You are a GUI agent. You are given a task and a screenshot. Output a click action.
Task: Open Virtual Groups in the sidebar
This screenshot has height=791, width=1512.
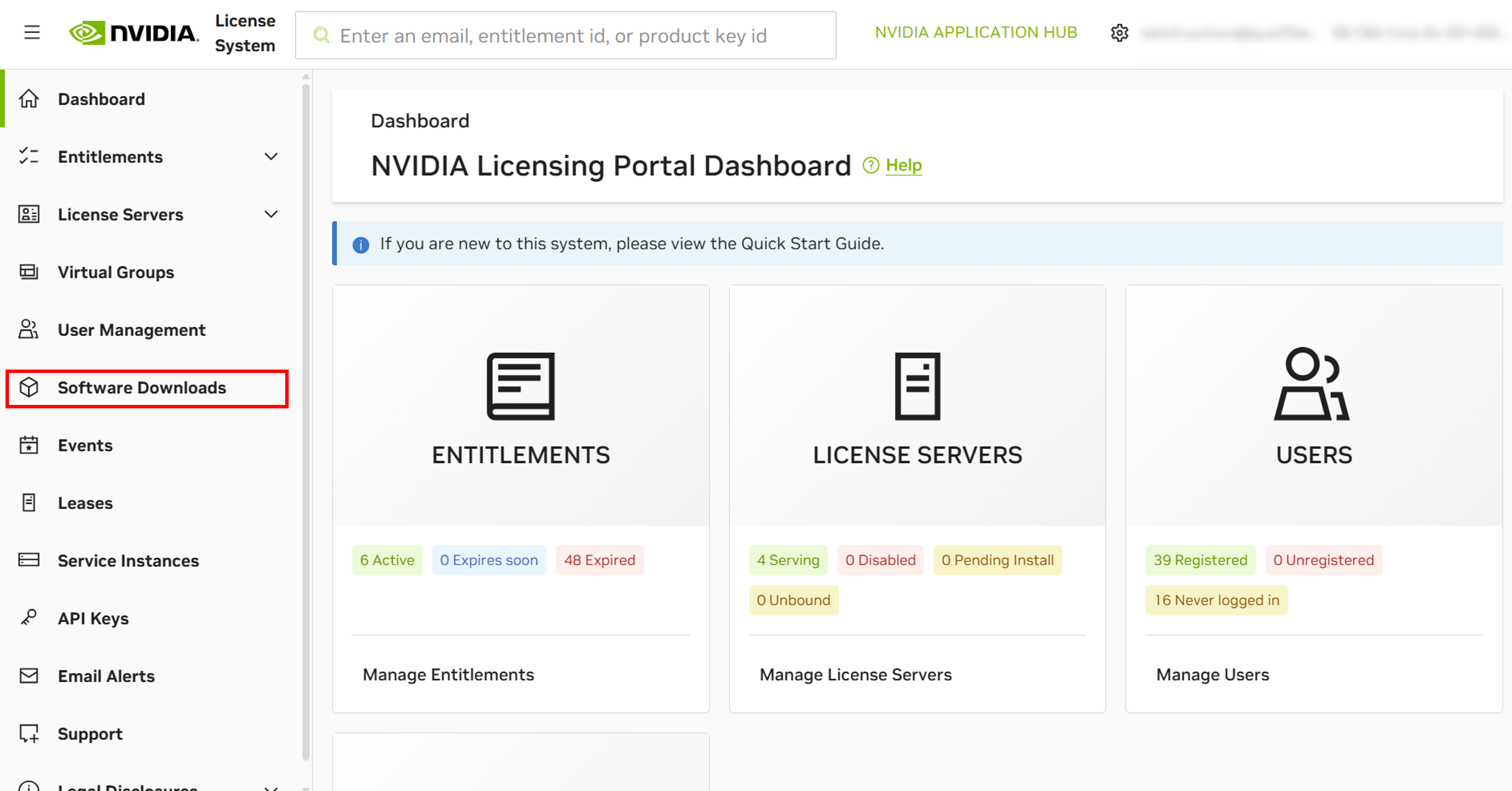pos(116,272)
